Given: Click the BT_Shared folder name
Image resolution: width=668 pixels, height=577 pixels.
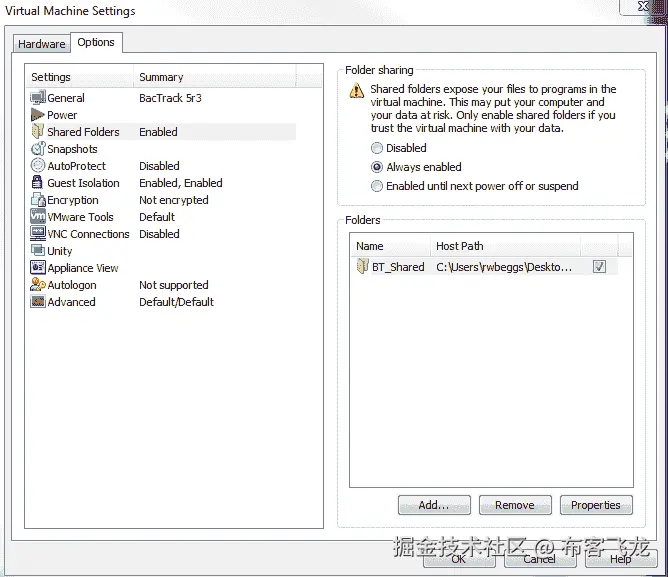Looking at the screenshot, I should pos(398,267).
